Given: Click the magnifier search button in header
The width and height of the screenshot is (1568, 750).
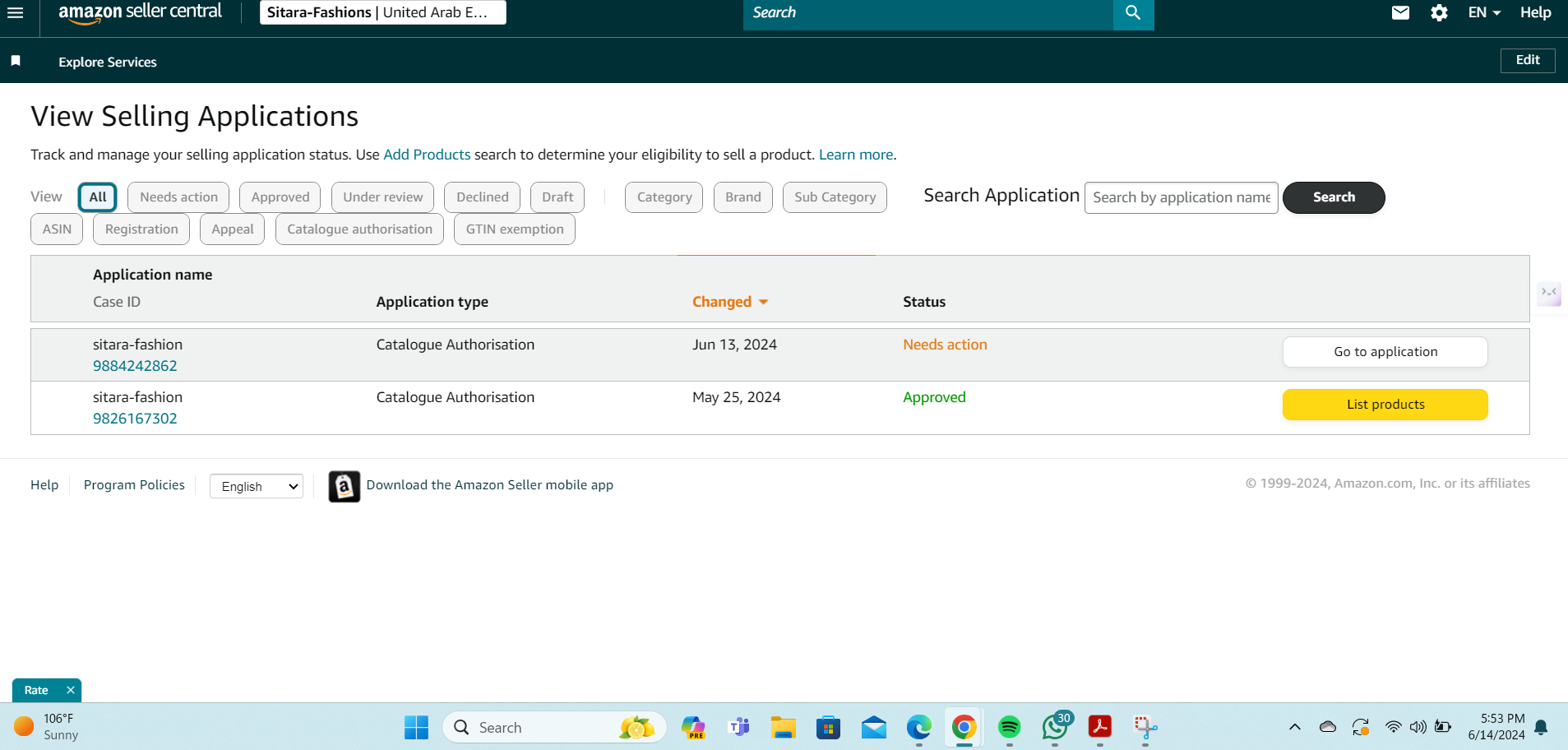Looking at the screenshot, I should click(x=1133, y=13).
